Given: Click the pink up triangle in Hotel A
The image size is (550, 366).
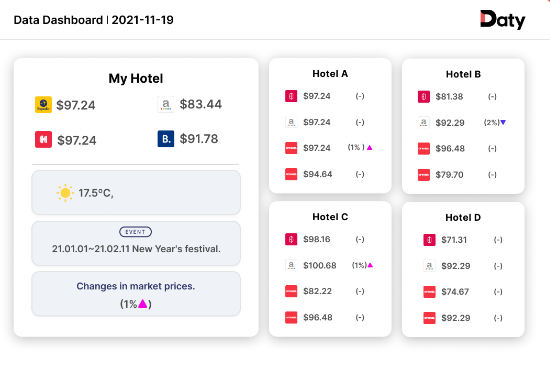Looking at the screenshot, I should (369, 148).
